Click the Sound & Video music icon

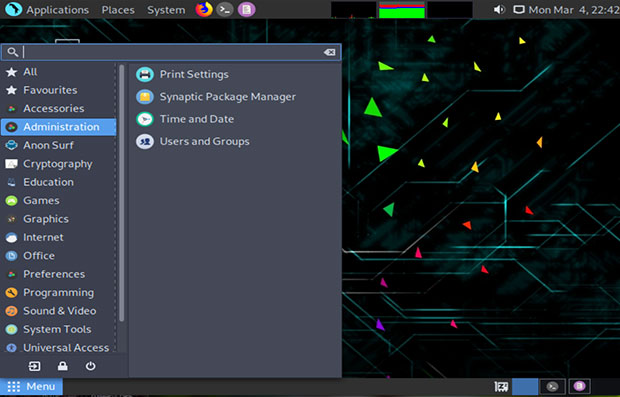(11, 311)
